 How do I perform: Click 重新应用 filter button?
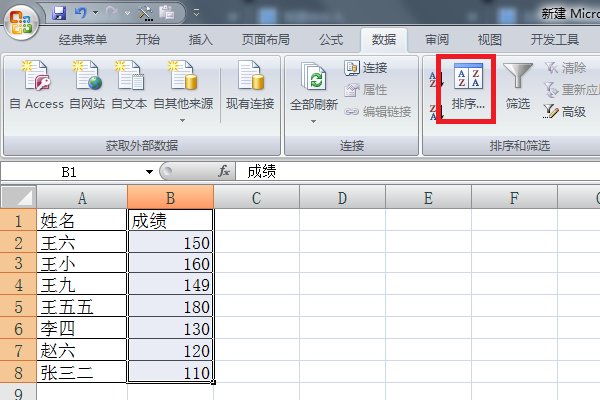(x=572, y=90)
